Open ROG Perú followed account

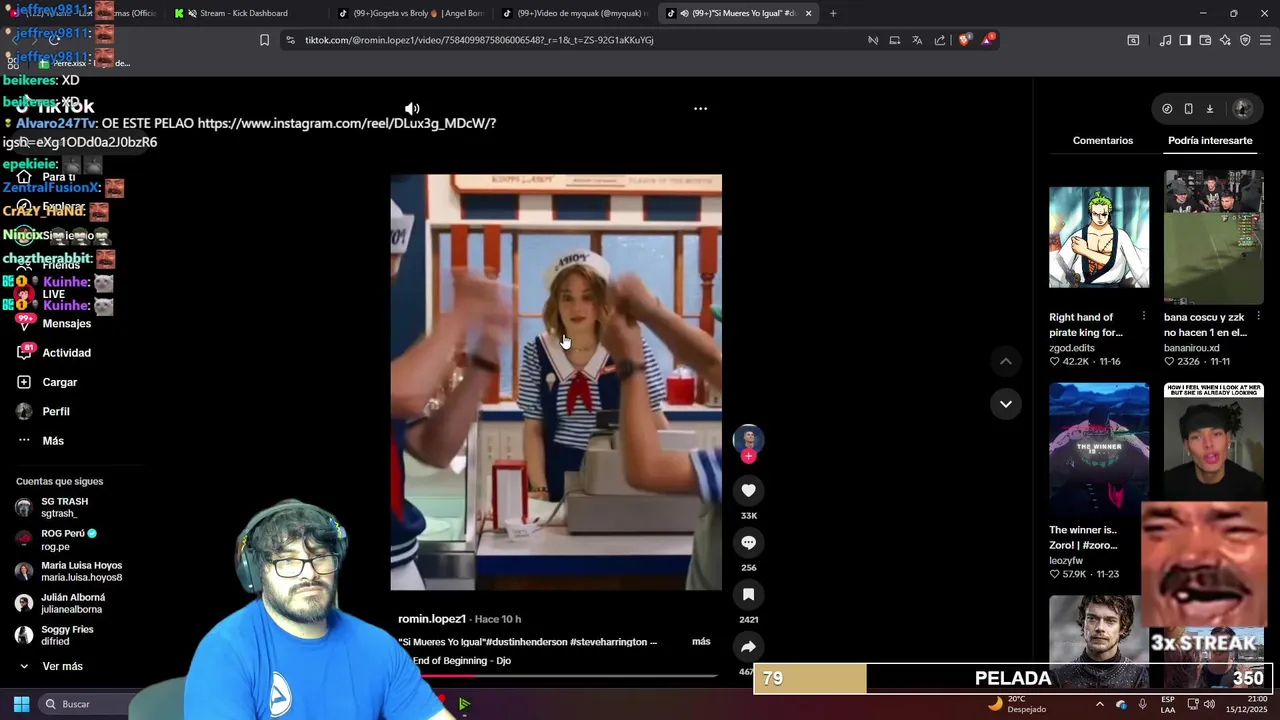(68, 539)
